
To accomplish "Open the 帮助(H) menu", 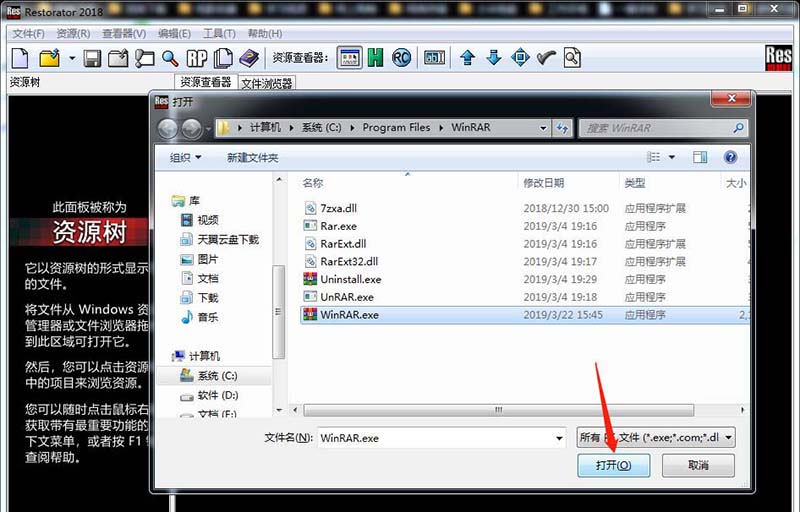I will pyautogui.click(x=264, y=34).
